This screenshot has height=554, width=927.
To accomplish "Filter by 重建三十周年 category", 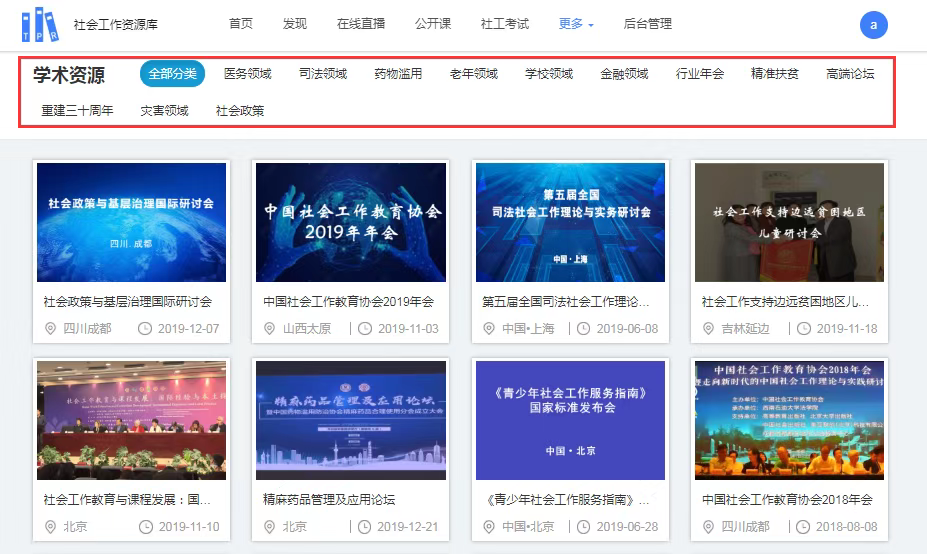I will pyautogui.click(x=77, y=111).
